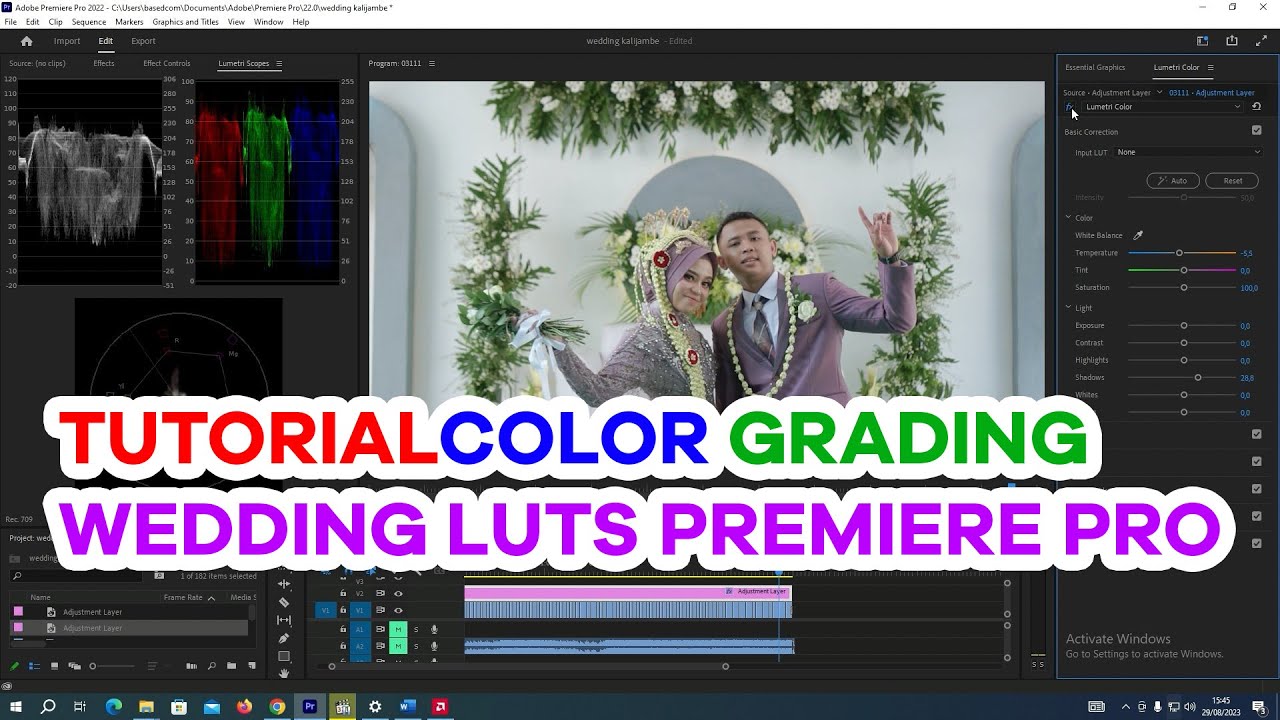1280x720 pixels.
Task: Open the Markers menu
Action: pyautogui.click(x=129, y=22)
